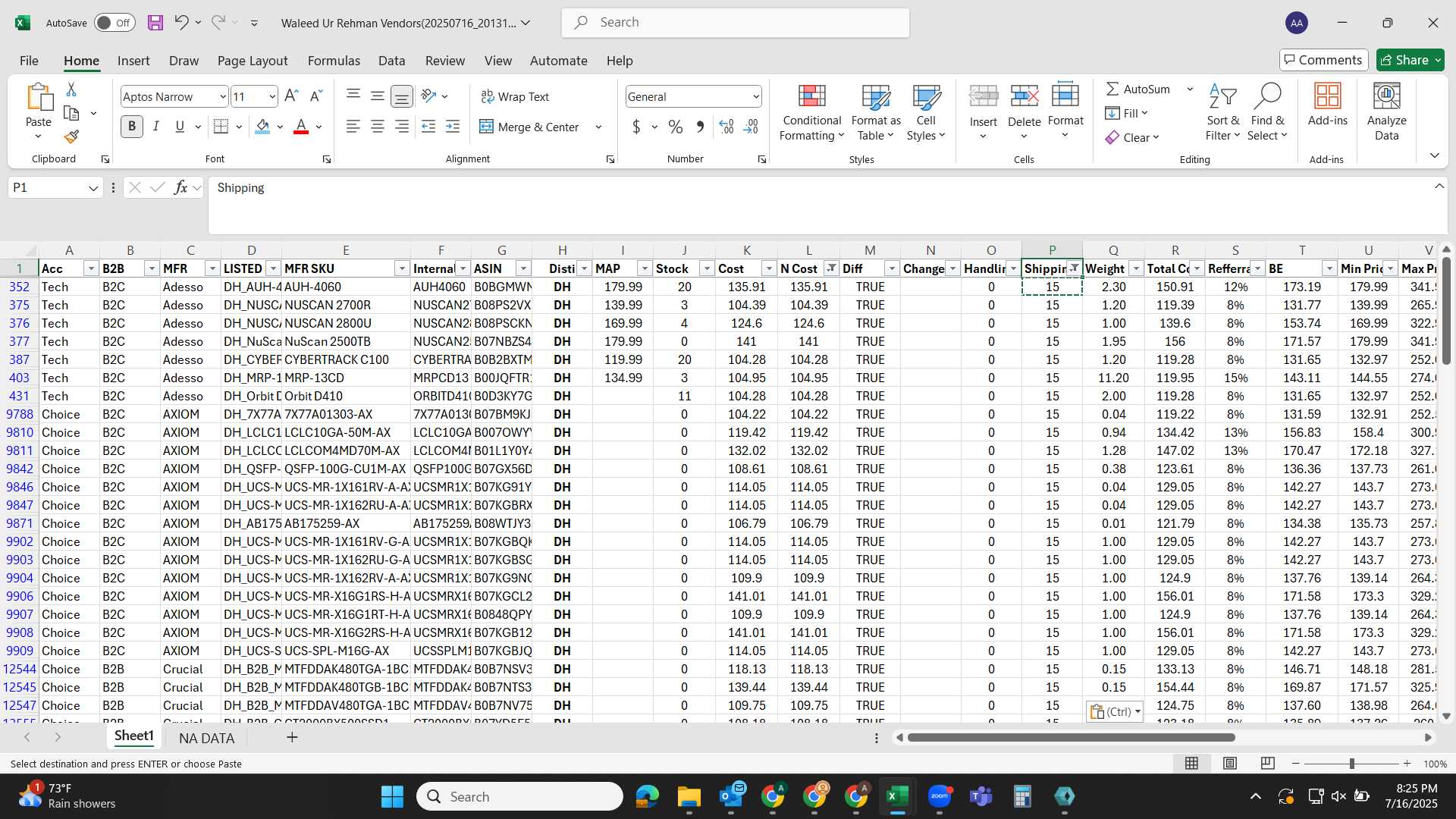Click the top Search box in title bar

(x=736, y=23)
